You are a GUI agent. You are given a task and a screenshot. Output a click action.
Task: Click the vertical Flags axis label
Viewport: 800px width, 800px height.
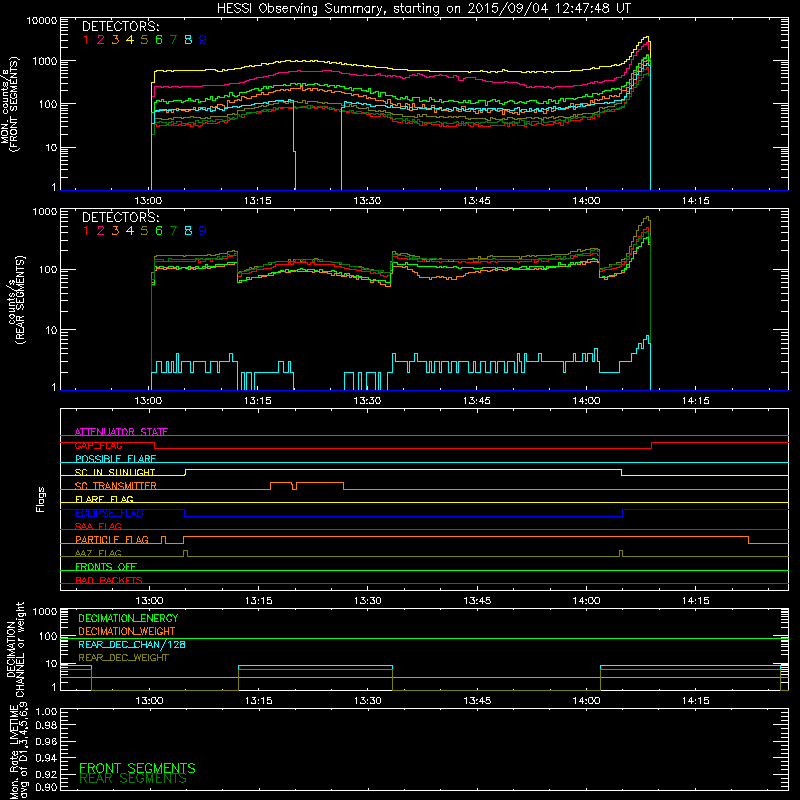pos(41,499)
